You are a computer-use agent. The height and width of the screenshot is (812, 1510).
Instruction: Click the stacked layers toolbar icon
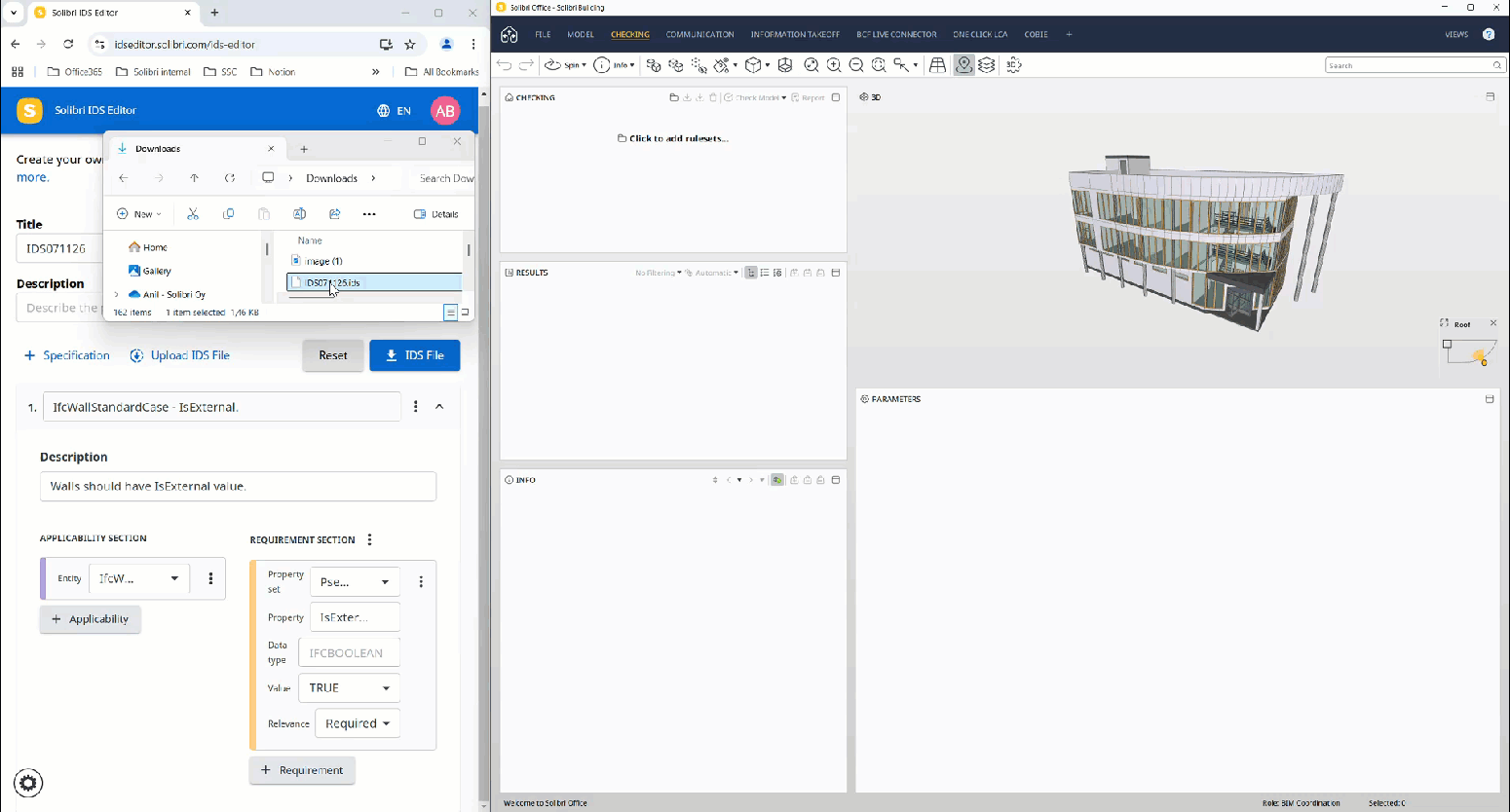pos(987,65)
